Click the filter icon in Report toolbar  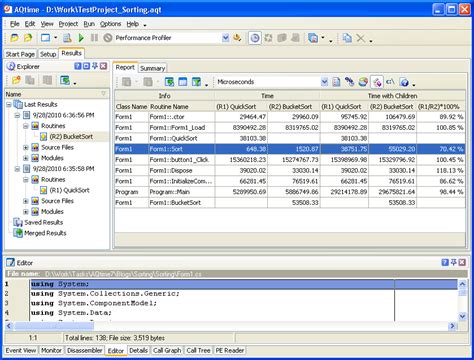[197, 82]
